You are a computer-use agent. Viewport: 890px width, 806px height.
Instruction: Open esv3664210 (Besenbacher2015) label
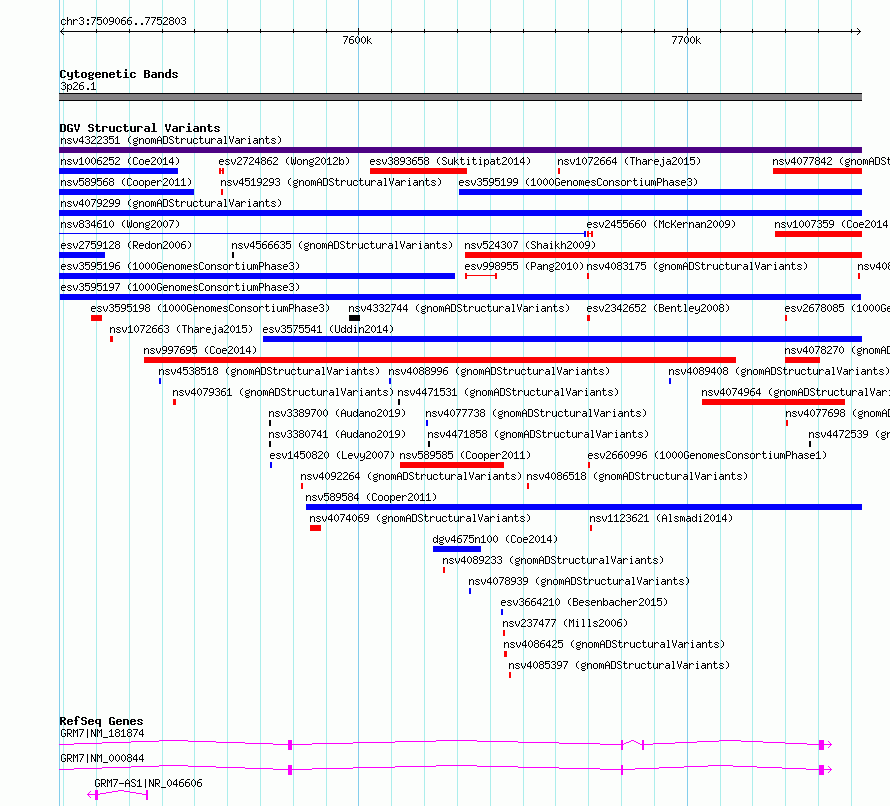(x=584, y=602)
